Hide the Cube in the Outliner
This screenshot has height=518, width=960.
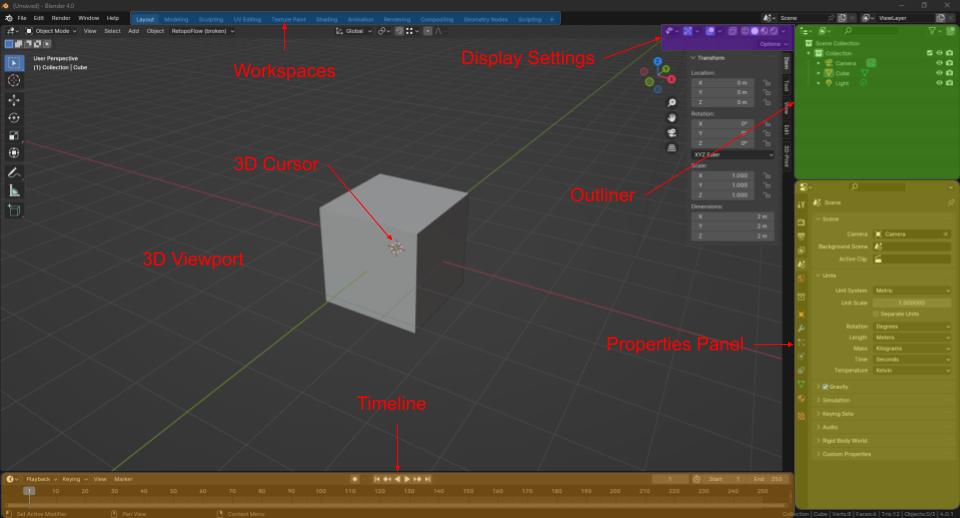click(939, 73)
